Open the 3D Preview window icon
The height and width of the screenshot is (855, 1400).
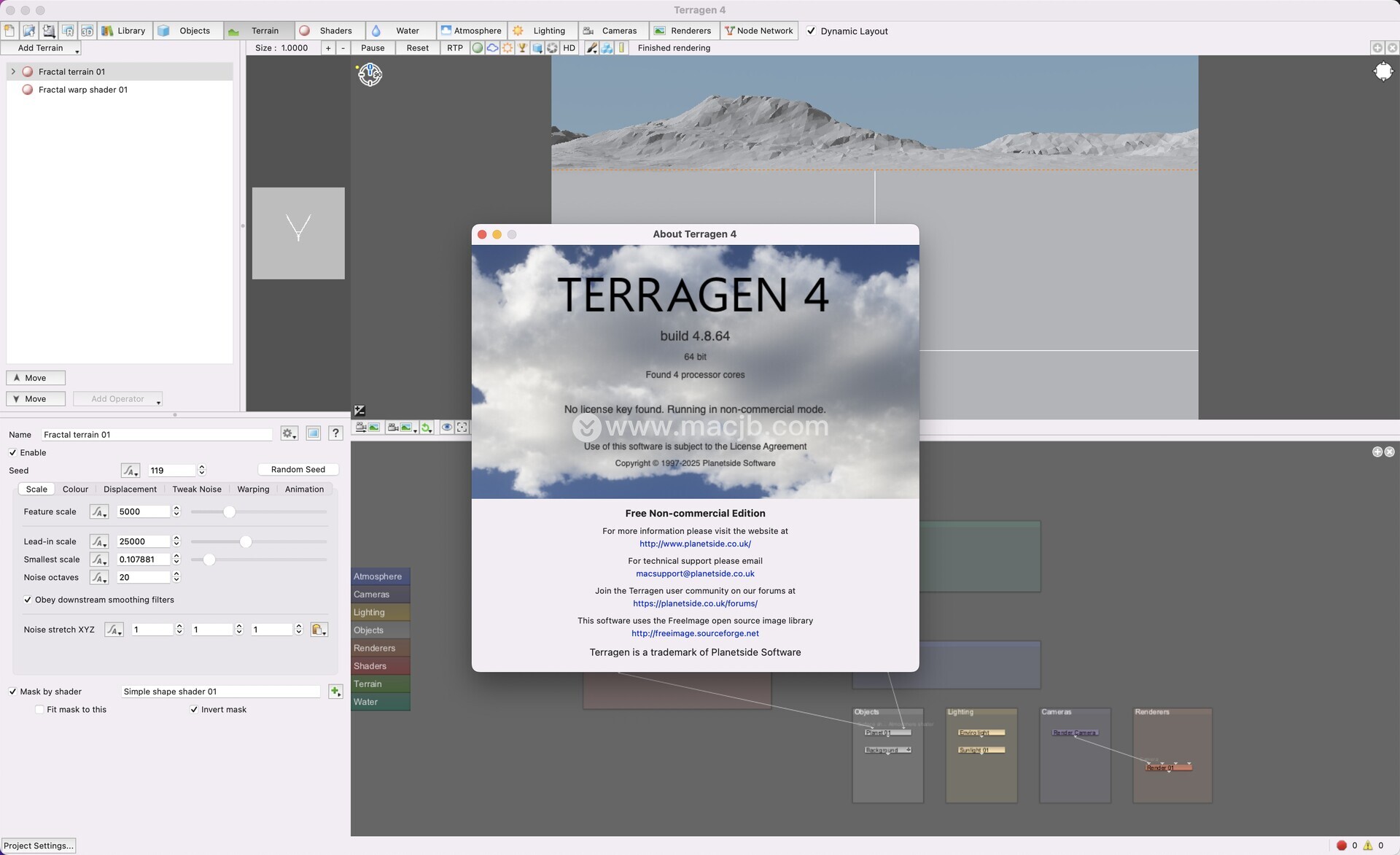coord(87,31)
